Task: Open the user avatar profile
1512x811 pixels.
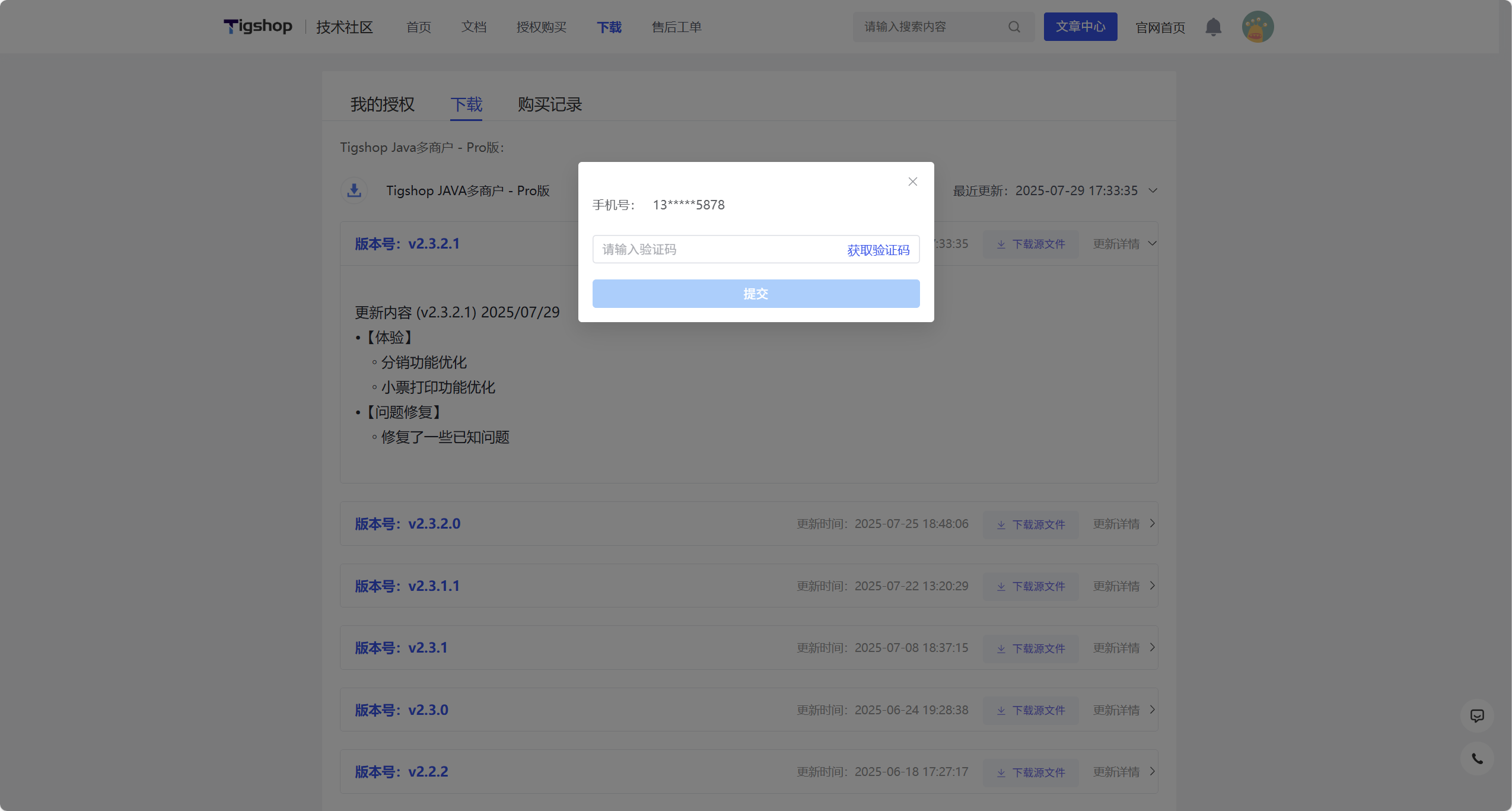Action: (x=1258, y=27)
